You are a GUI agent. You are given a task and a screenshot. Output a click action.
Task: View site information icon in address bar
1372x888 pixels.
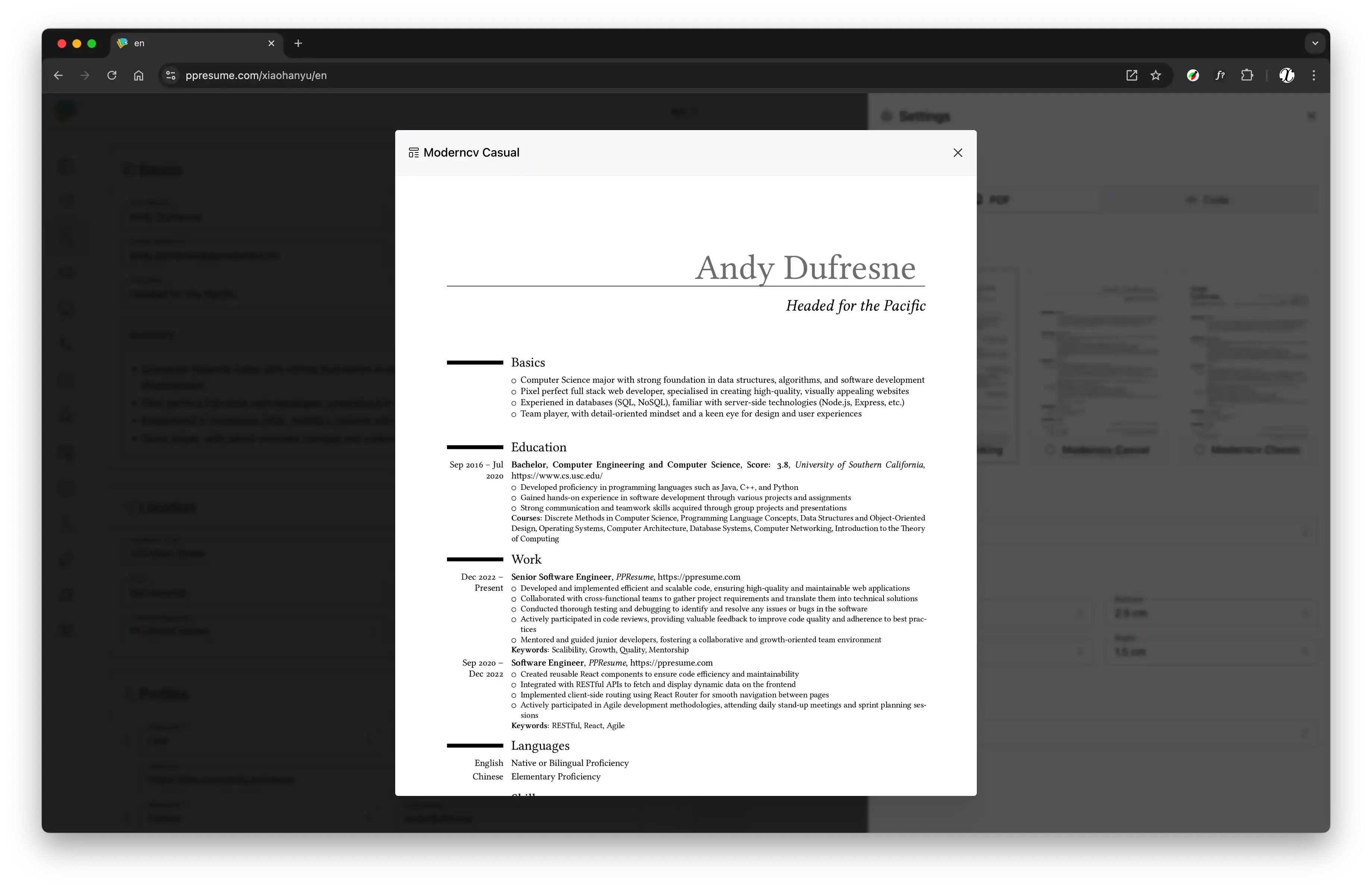click(171, 75)
